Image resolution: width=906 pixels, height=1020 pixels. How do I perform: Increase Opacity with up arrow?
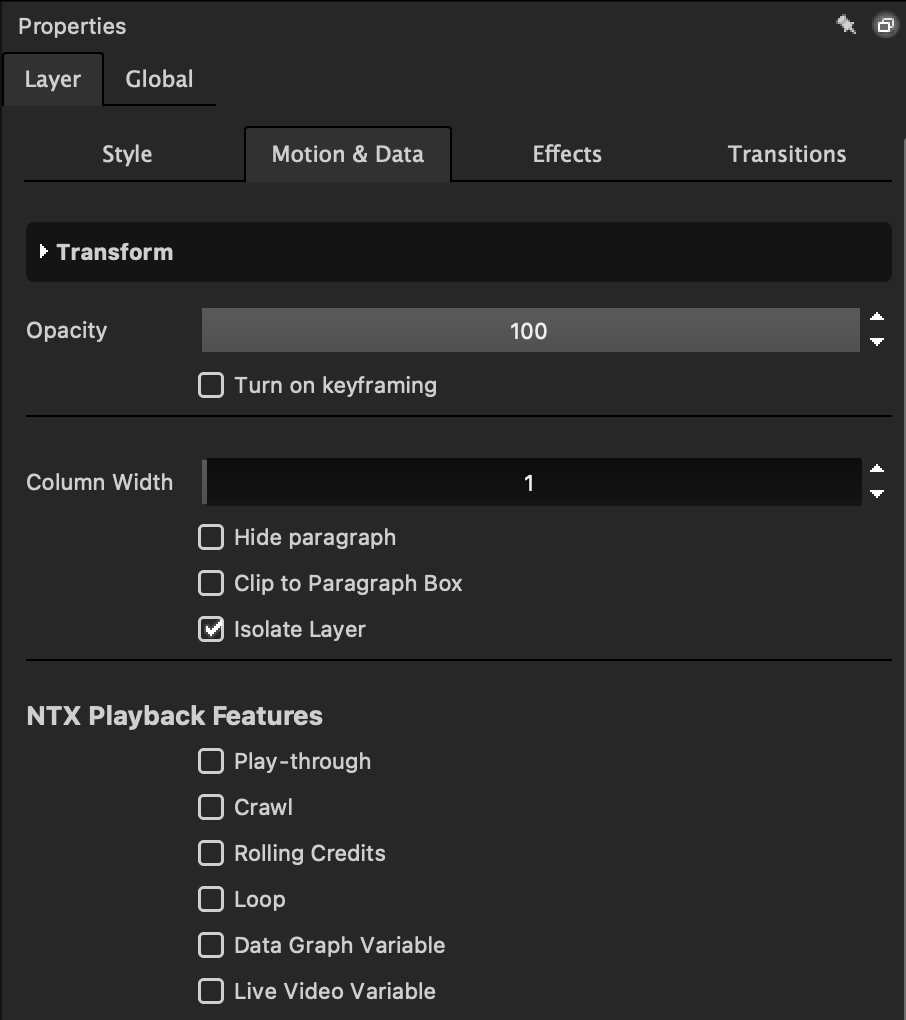pyautogui.click(x=877, y=319)
